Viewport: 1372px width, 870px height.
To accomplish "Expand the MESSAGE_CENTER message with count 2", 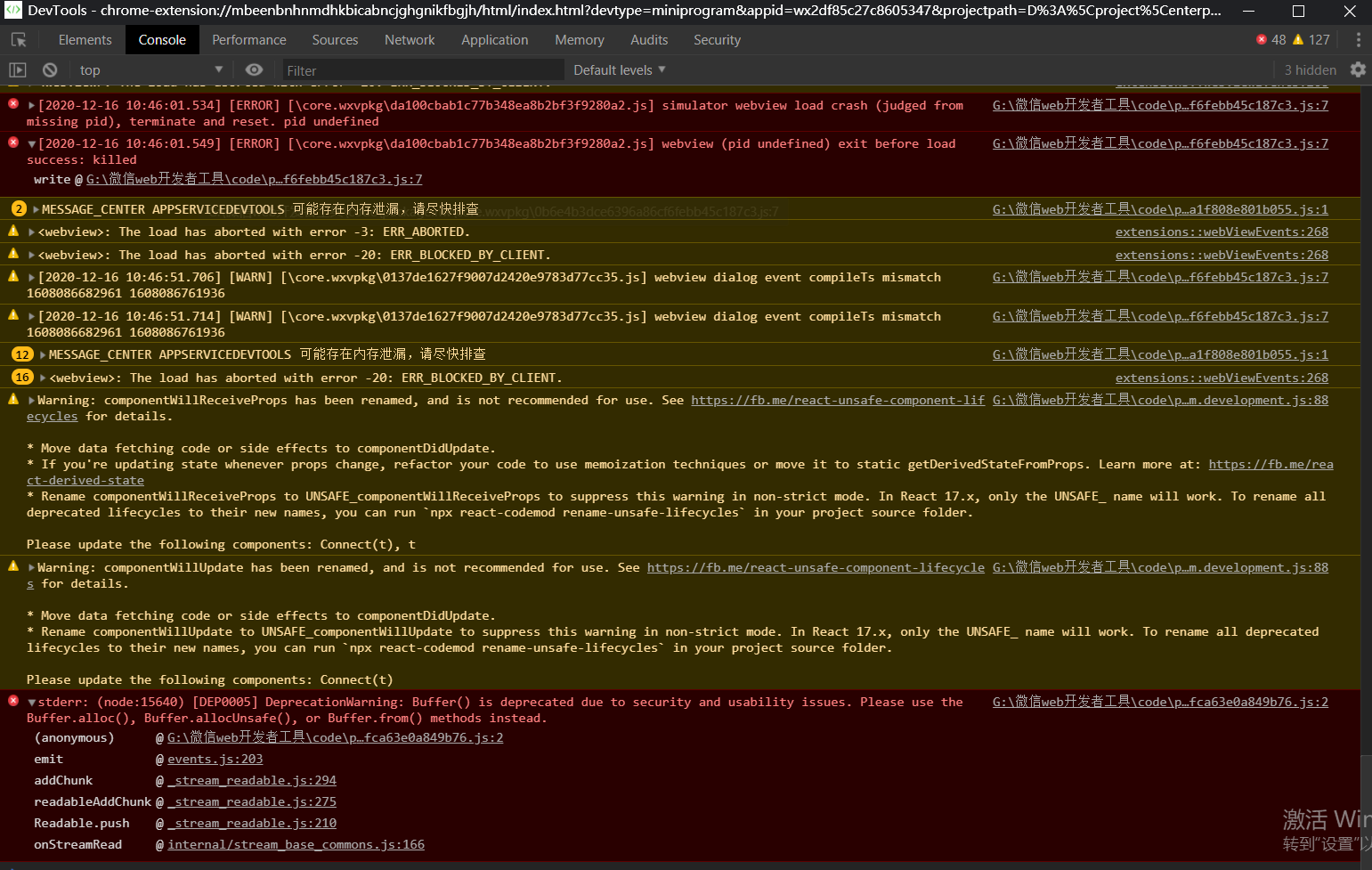I will 36,209.
